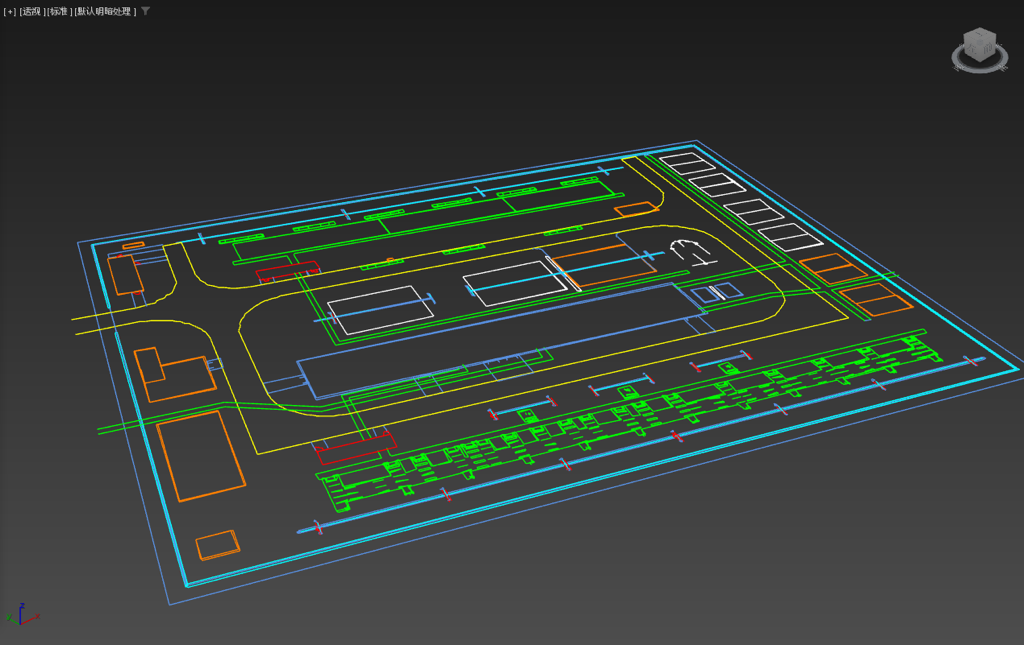Click the viewport filter funnel icon

coord(146,11)
